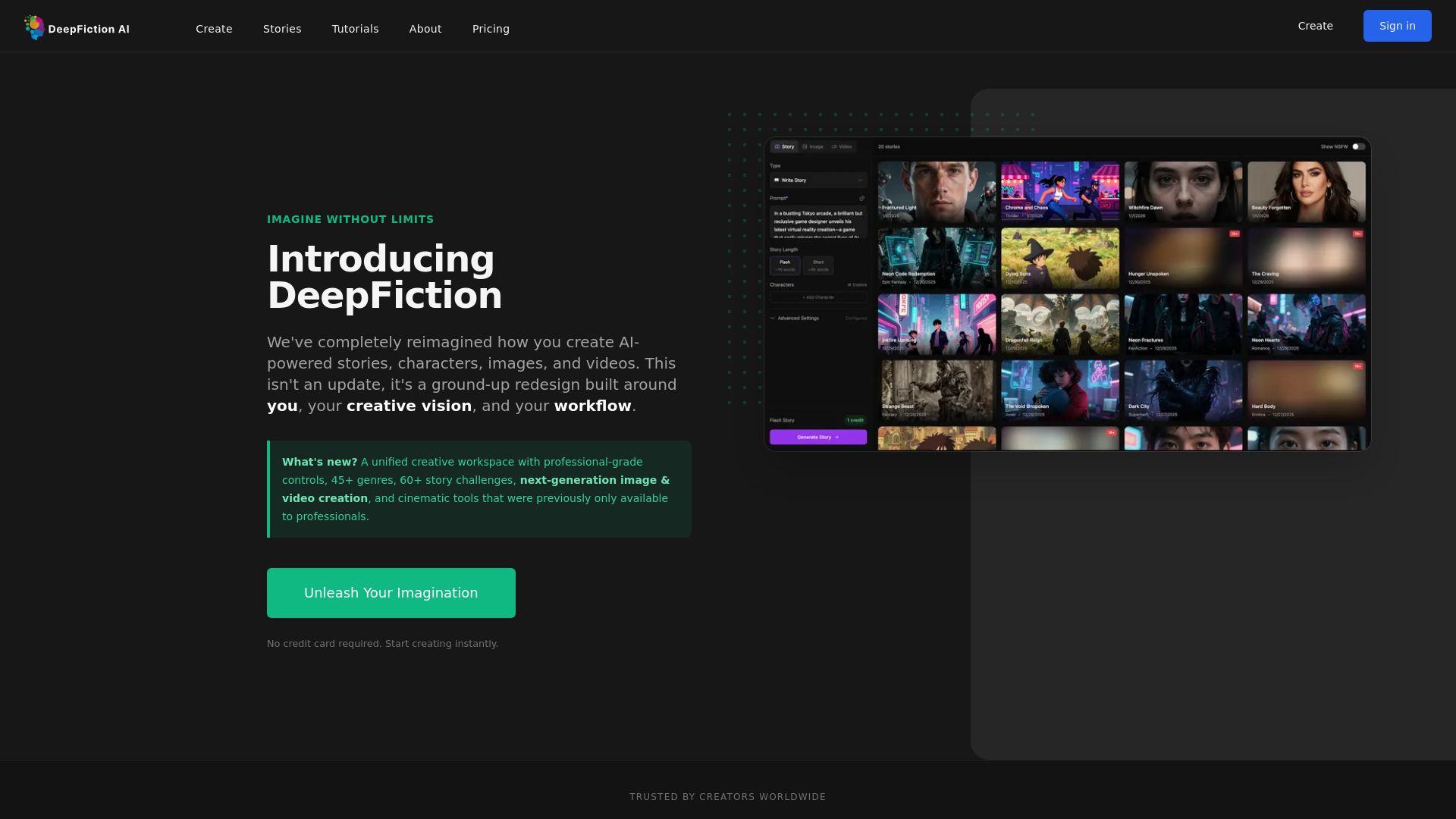
Task: Open the Witchfire Dawn story thumbnail
Action: 1183,192
